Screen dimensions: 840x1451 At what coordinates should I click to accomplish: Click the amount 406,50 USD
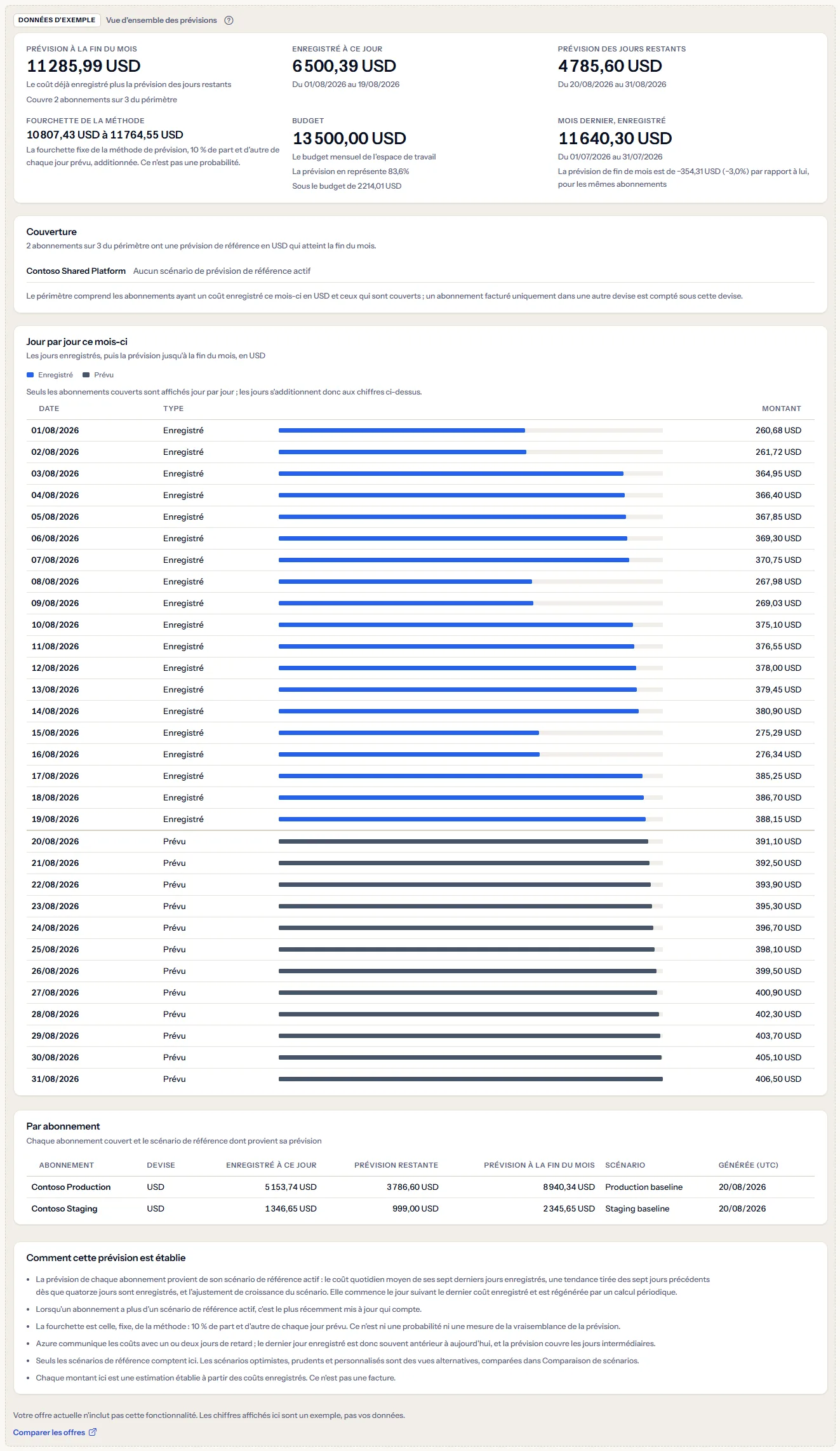[x=778, y=1079]
